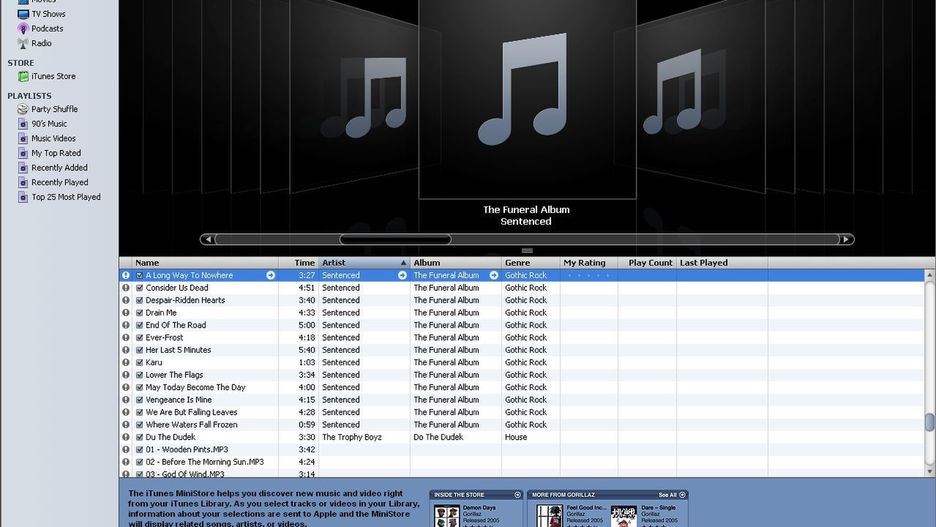Screen dimensions: 936x527
Task: Uncheck the End Of The Road checkbox
Action: 140,325
